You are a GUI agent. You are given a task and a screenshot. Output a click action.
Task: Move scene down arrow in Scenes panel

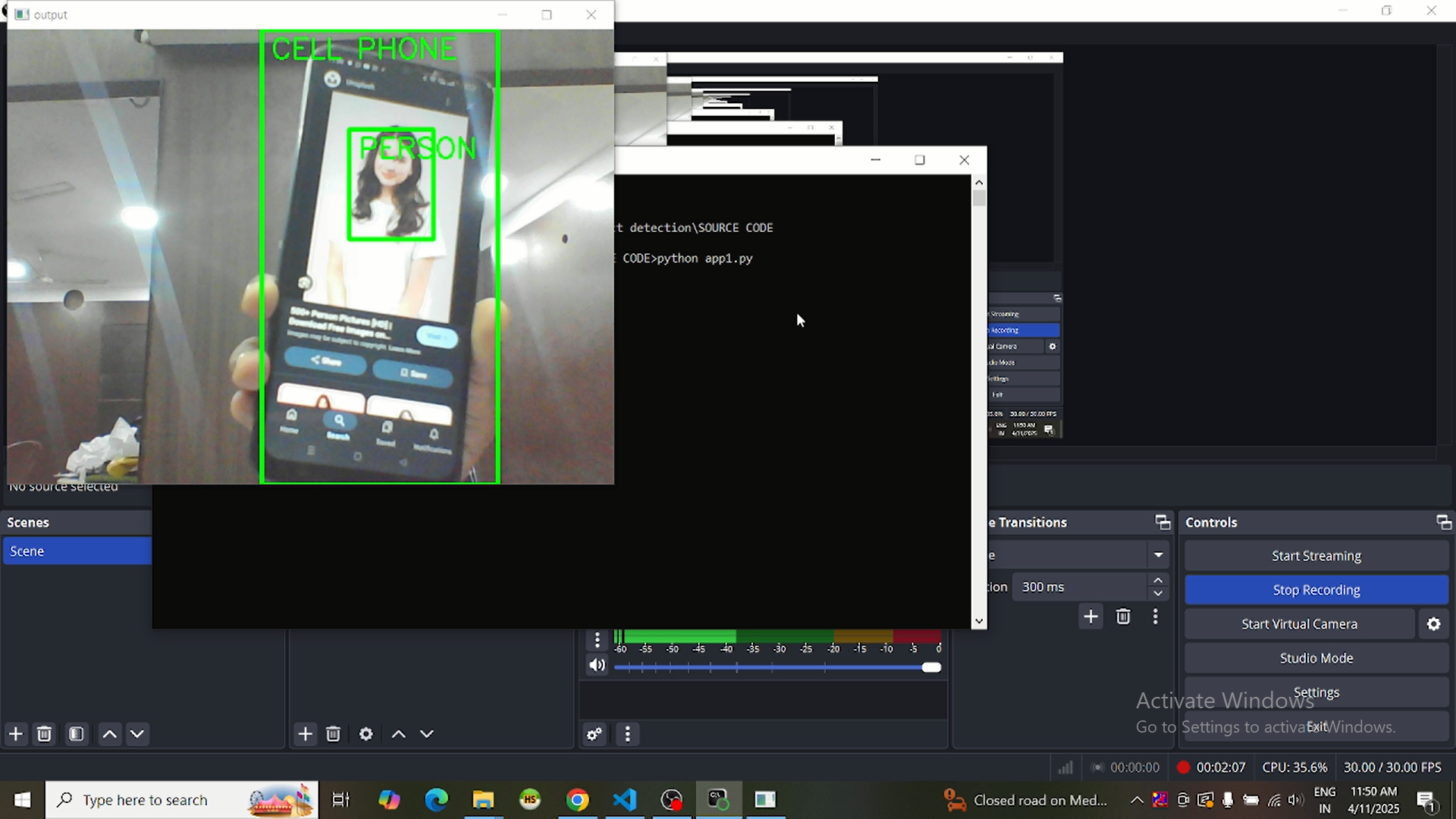tap(137, 734)
